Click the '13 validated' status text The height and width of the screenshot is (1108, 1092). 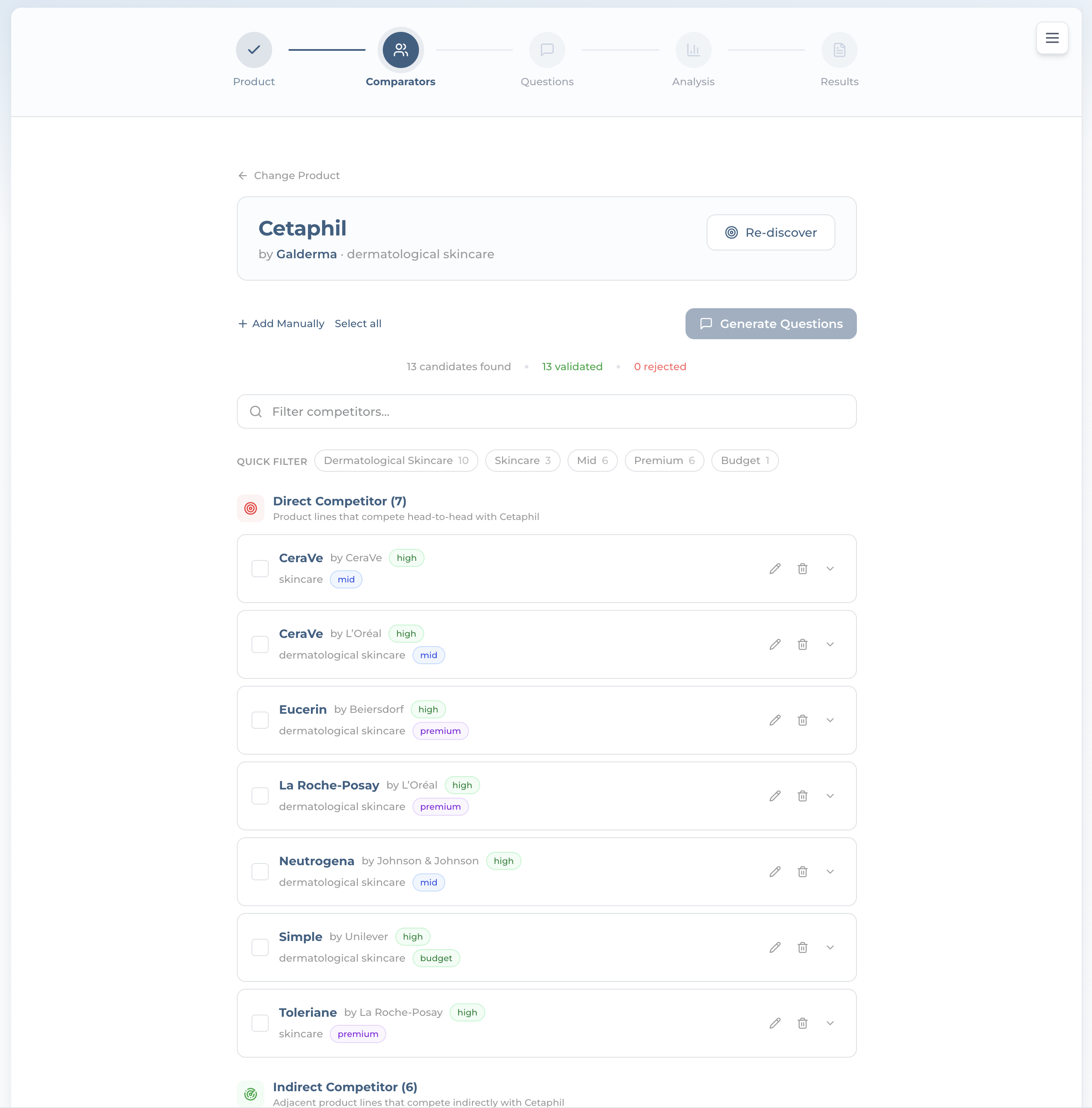pyautogui.click(x=572, y=367)
